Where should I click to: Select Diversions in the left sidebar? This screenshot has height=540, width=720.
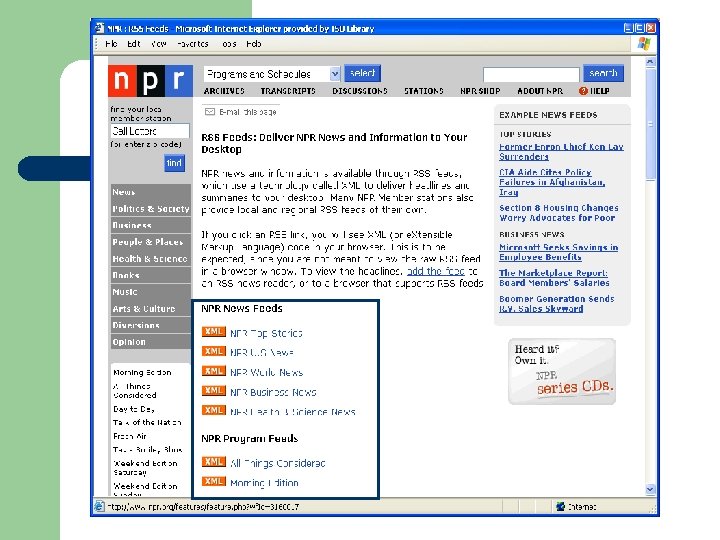[x=151, y=325]
